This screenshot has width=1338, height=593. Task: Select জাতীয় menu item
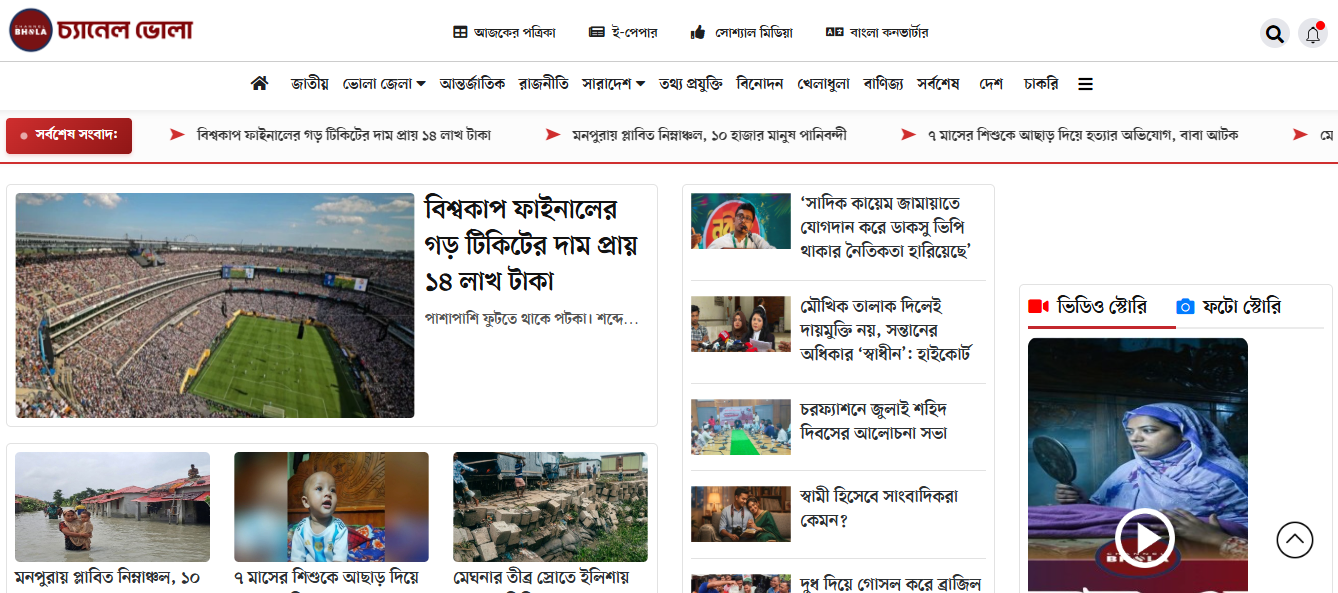click(x=310, y=84)
